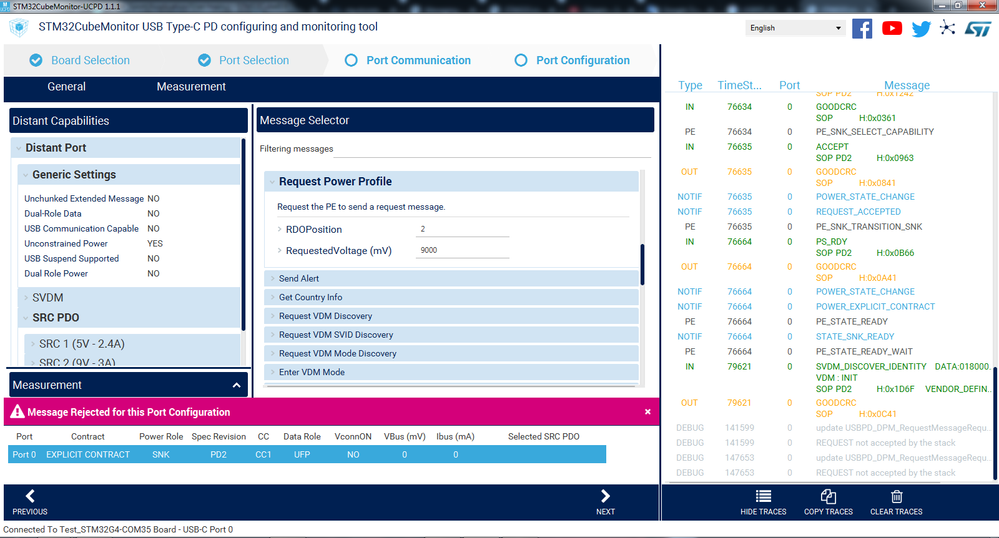
Task: Expand the SVDM section
Action: pyautogui.click(x=25, y=298)
